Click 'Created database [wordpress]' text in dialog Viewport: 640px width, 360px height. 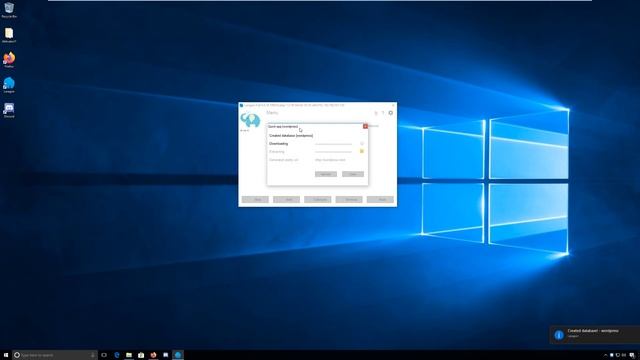tap(291, 136)
